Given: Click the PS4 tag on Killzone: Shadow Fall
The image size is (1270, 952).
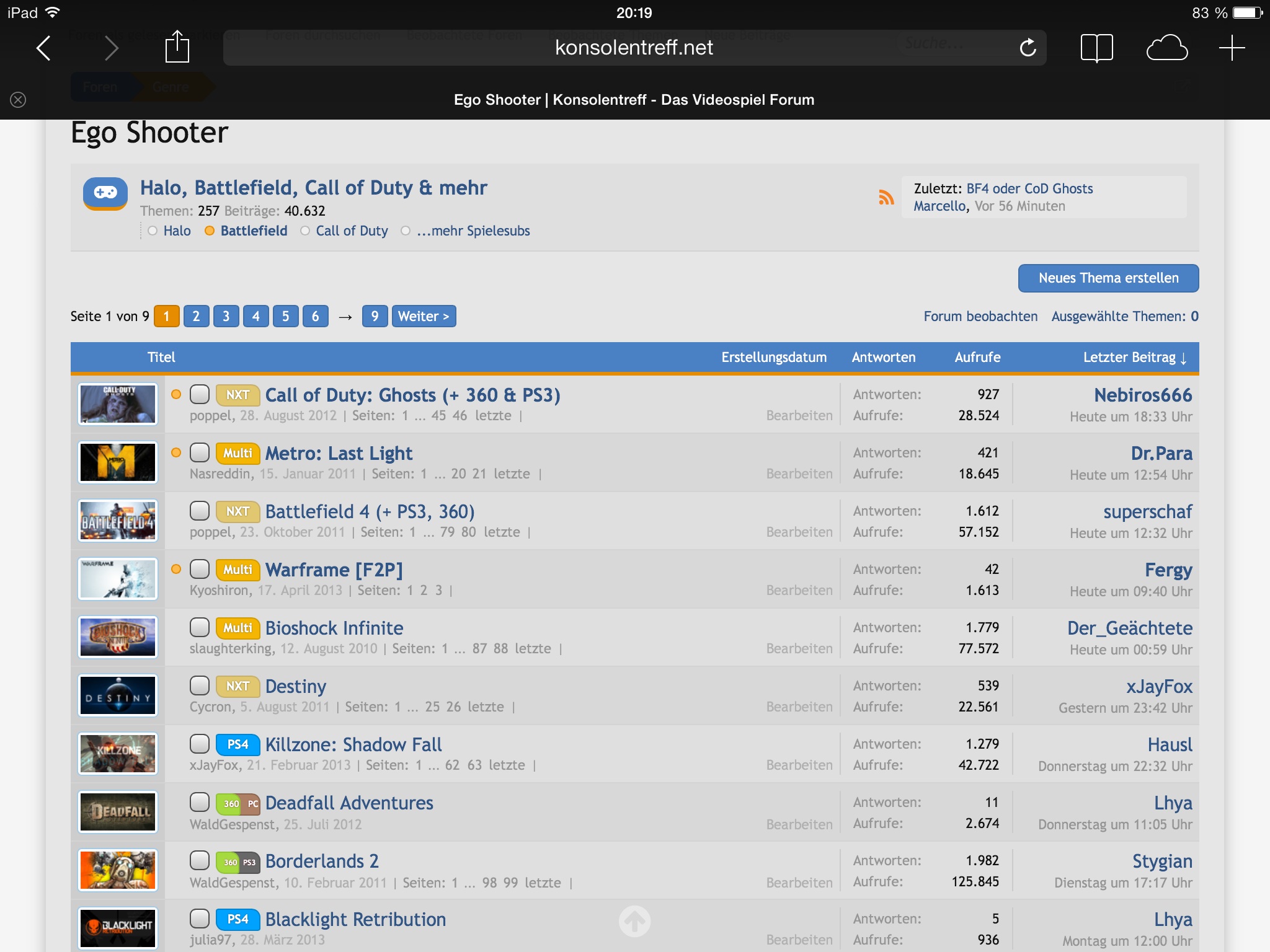Looking at the screenshot, I should [x=238, y=744].
